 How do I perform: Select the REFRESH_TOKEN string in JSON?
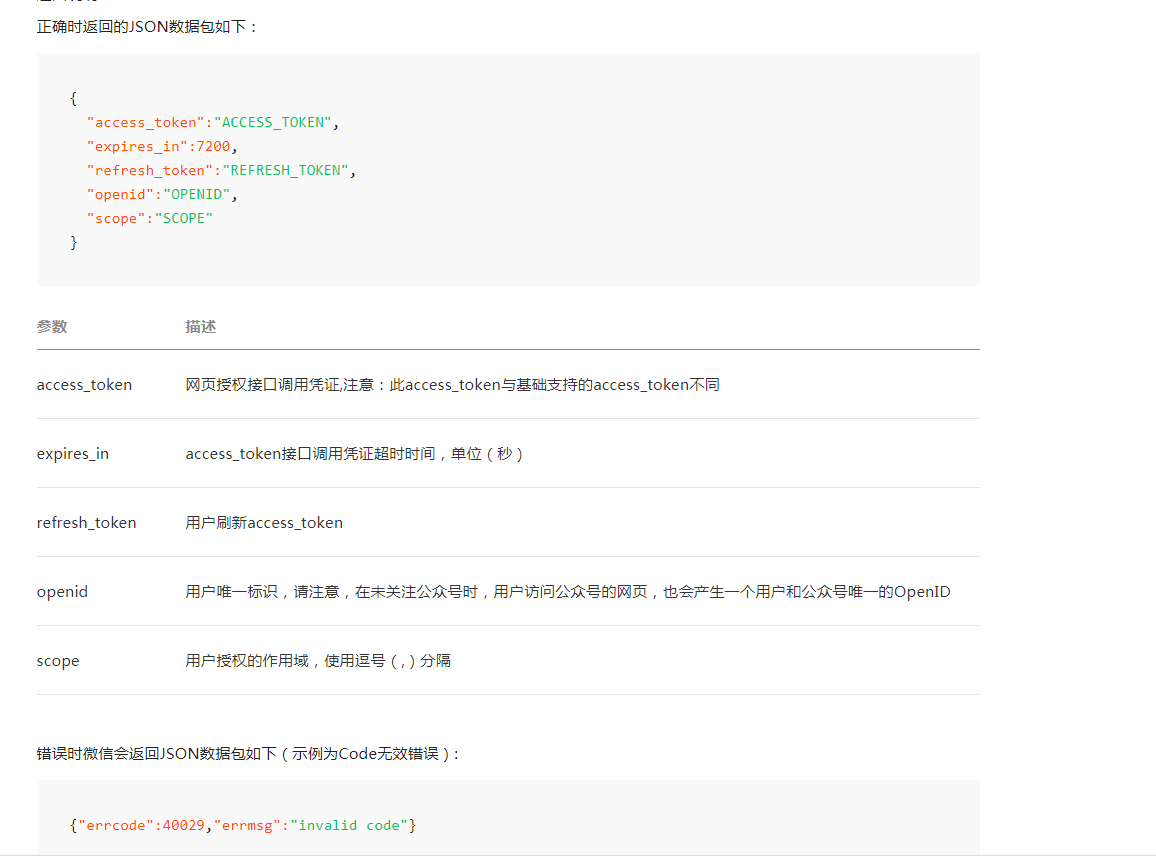(287, 170)
